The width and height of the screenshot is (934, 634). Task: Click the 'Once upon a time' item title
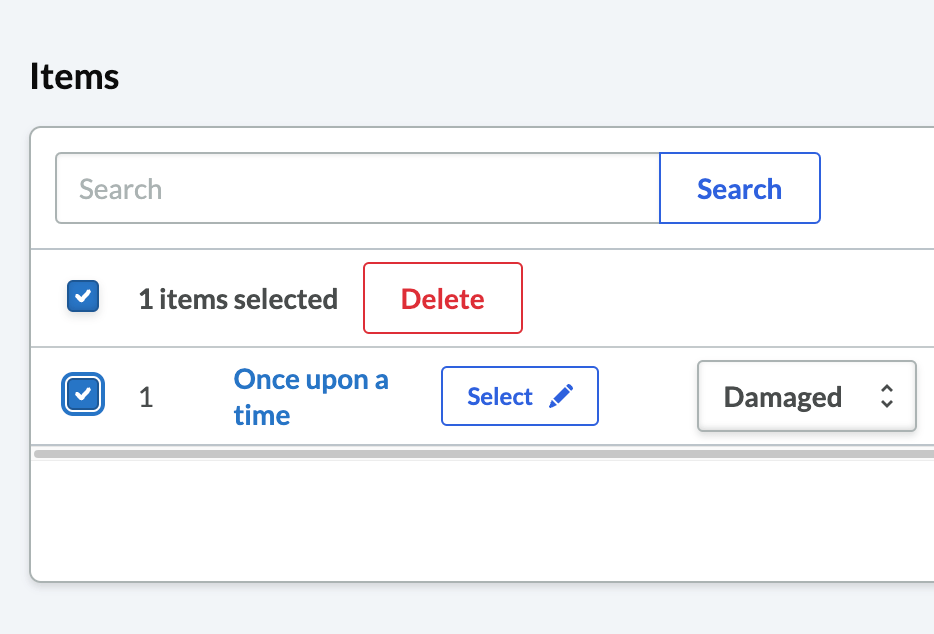(310, 396)
